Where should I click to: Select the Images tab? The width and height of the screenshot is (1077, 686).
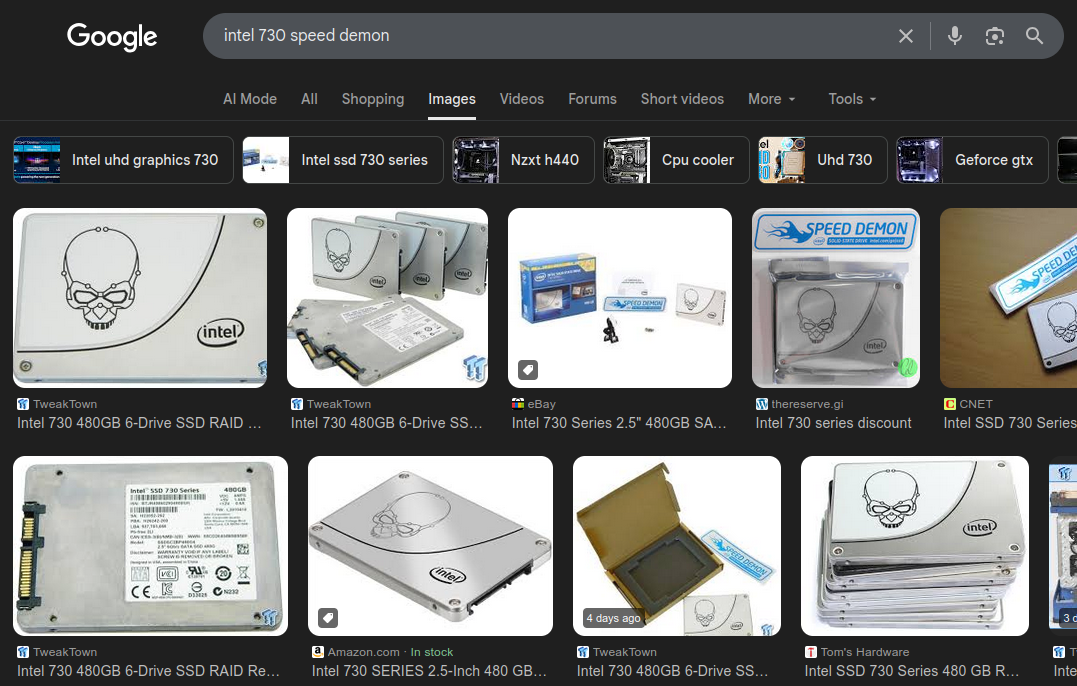(x=452, y=99)
